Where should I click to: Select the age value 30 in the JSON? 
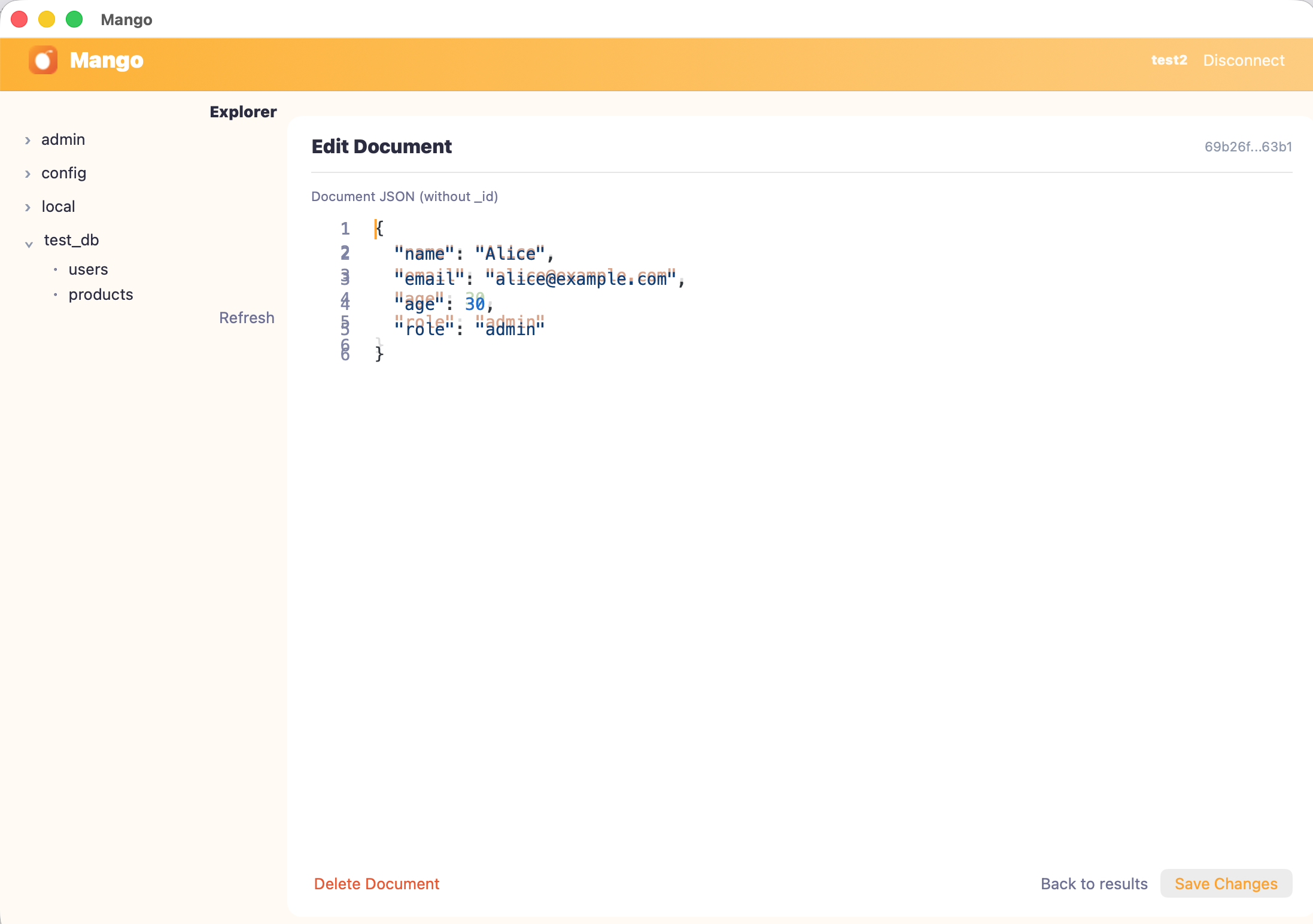pos(475,303)
